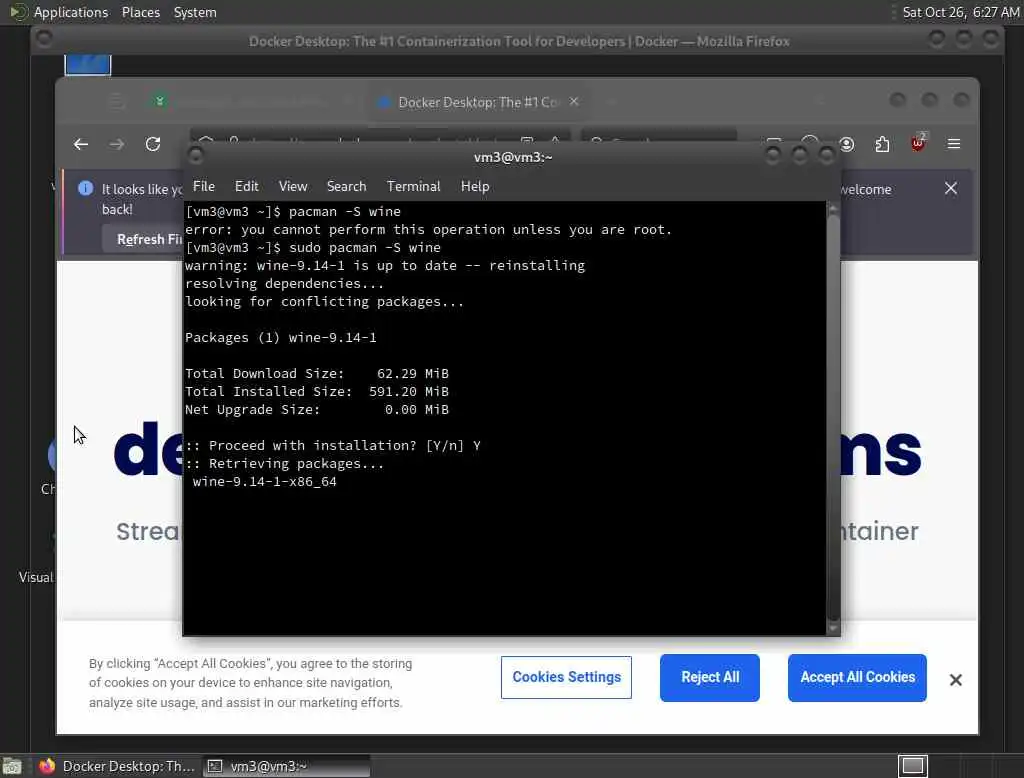Open the terminal Help menu
The image size is (1024, 778).
475,186
